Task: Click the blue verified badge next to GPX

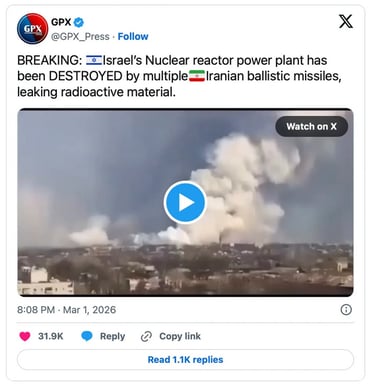Action: tap(79, 22)
